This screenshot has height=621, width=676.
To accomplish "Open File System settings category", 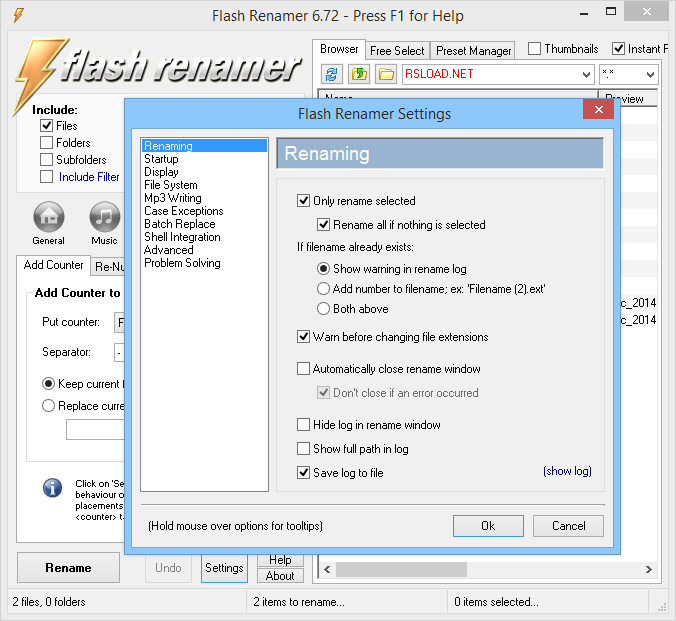I will (171, 185).
